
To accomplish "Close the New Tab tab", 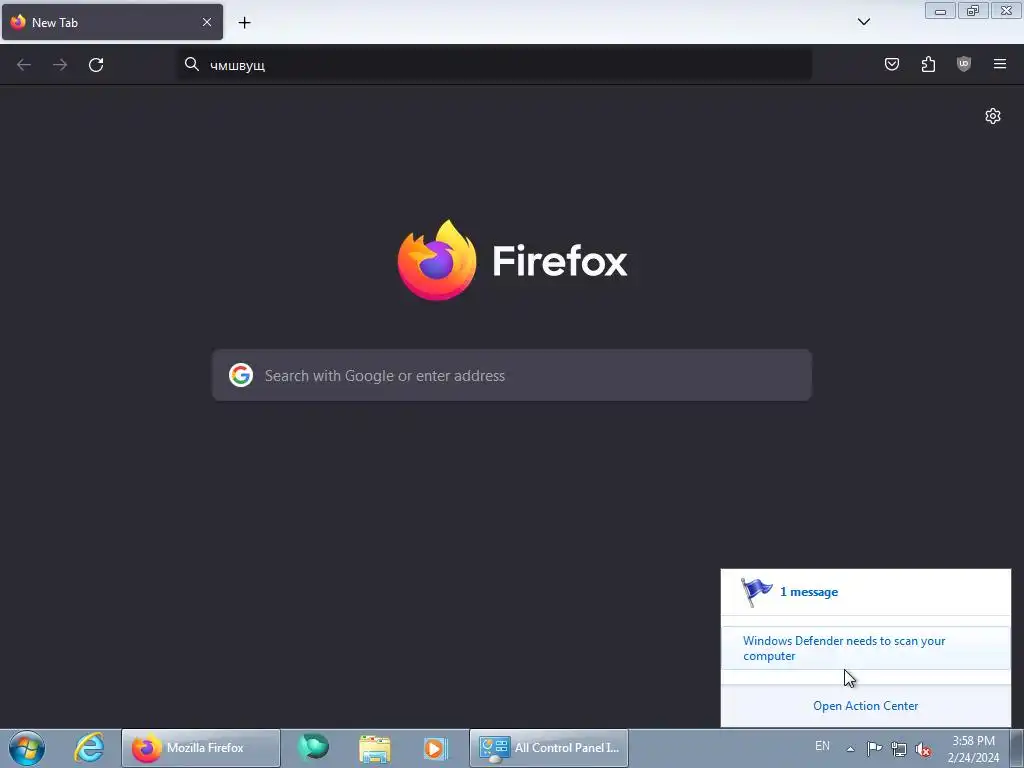I will point(207,22).
